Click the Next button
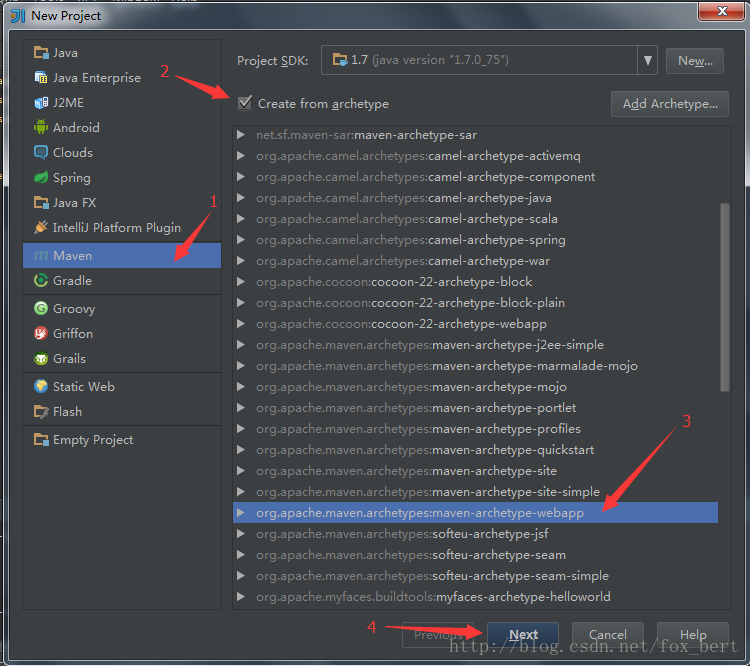The width and height of the screenshot is (750, 666). 523,635
